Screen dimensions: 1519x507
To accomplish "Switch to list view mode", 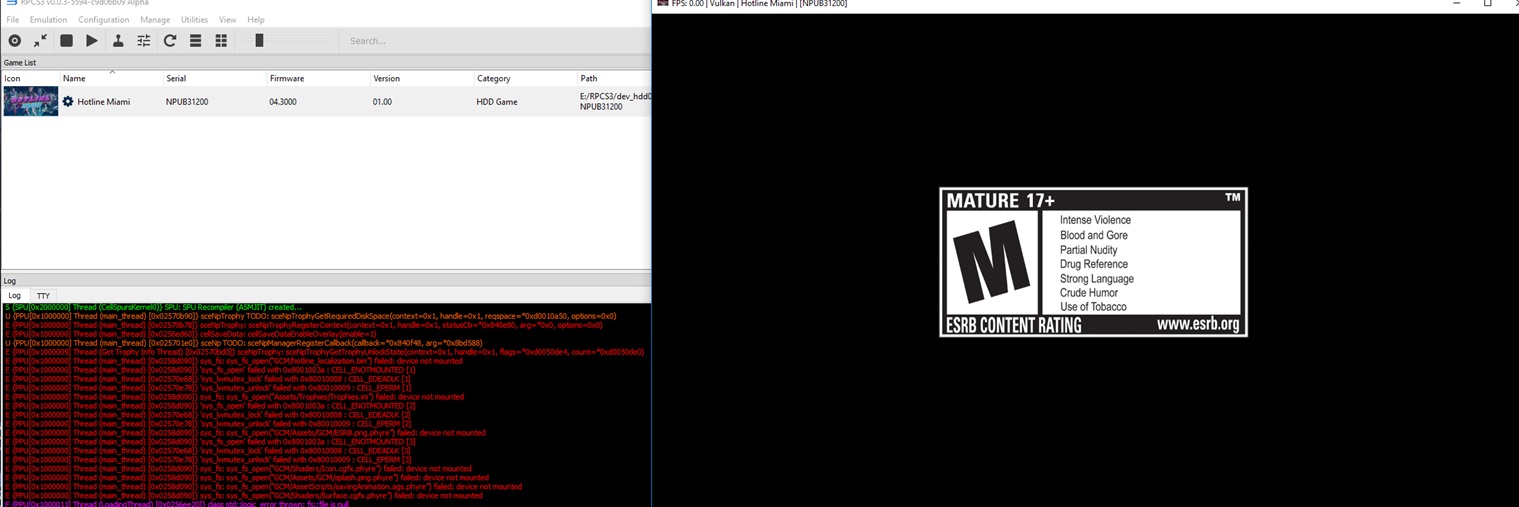I will click(x=196, y=41).
